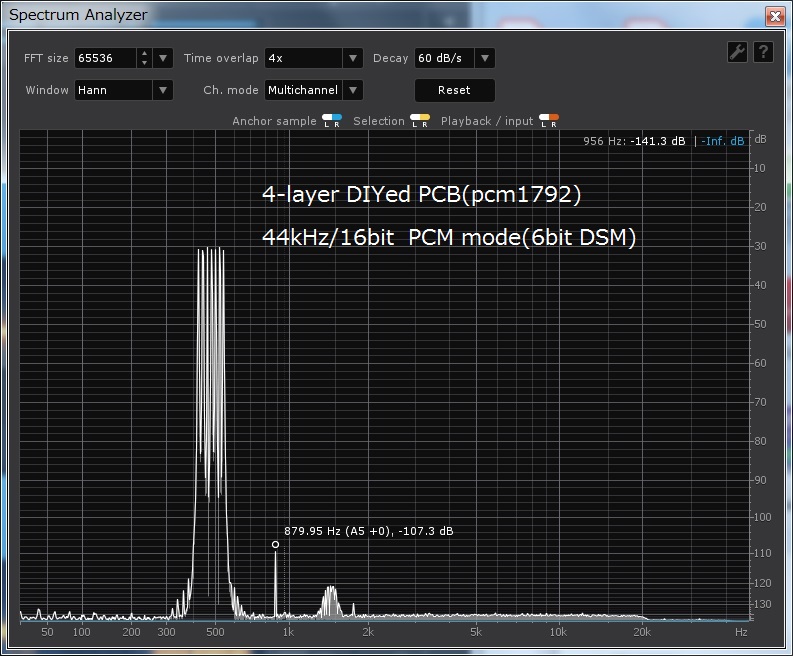Image resolution: width=793 pixels, height=656 pixels.
Task: Click the Decay 60 dB/s value
Action: [x=445, y=58]
